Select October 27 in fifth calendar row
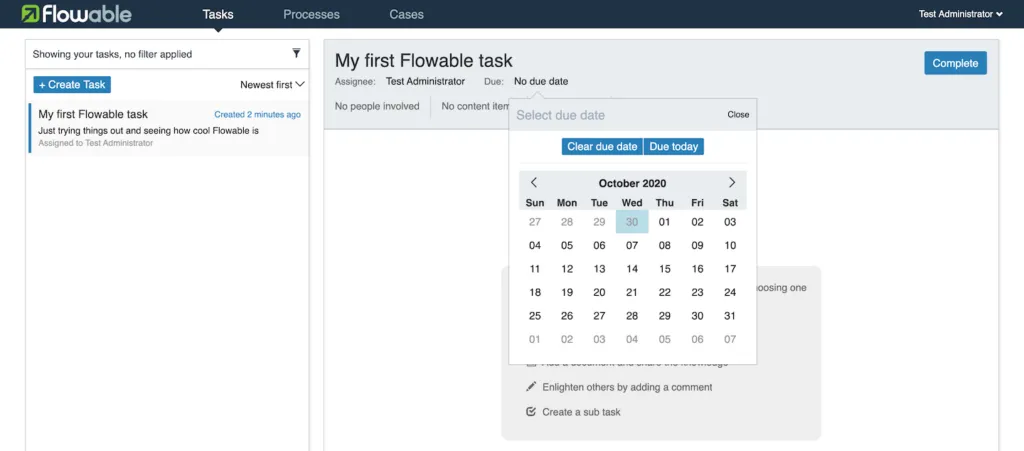The width and height of the screenshot is (1024, 451). pos(600,316)
